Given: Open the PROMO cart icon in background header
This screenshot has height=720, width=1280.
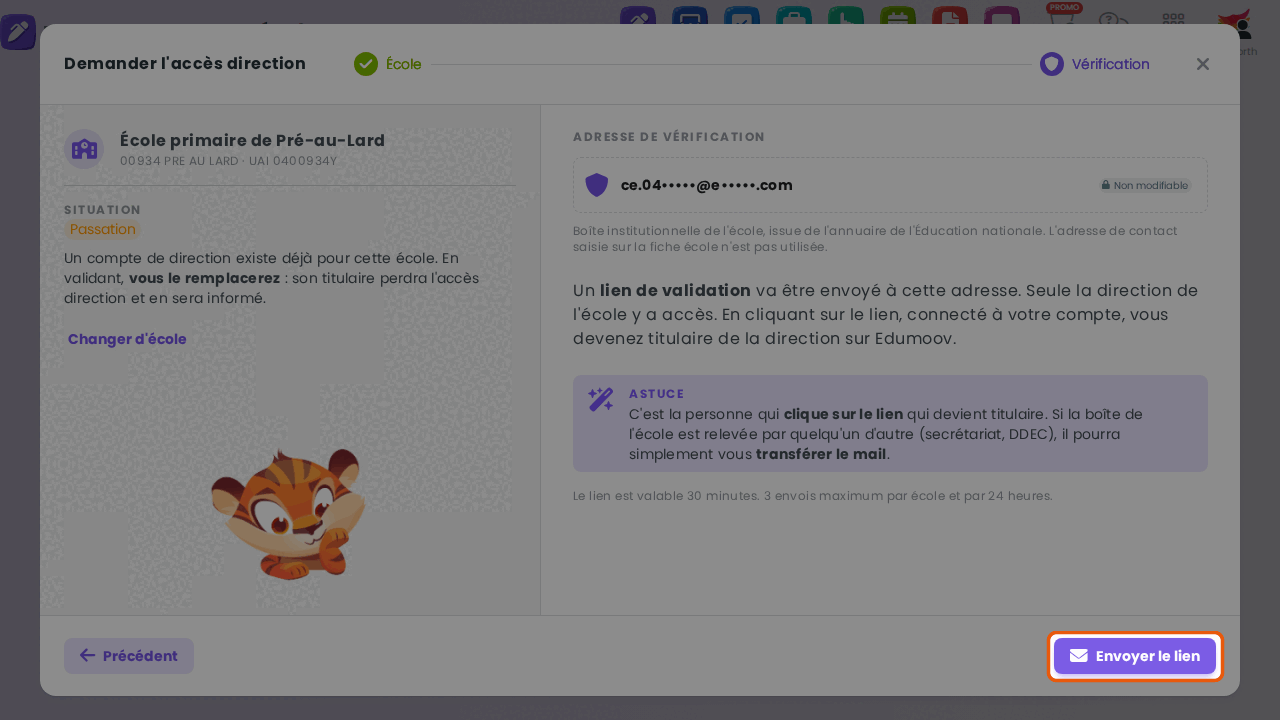Looking at the screenshot, I should pyautogui.click(x=1063, y=18).
